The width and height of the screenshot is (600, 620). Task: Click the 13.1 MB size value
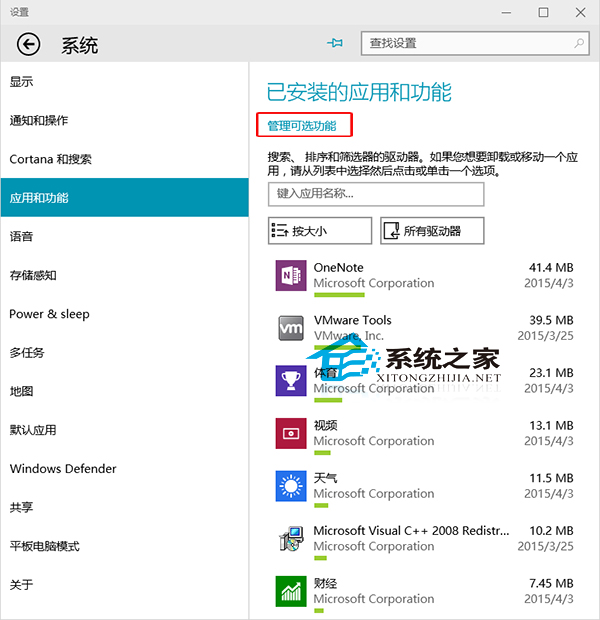coord(551,425)
